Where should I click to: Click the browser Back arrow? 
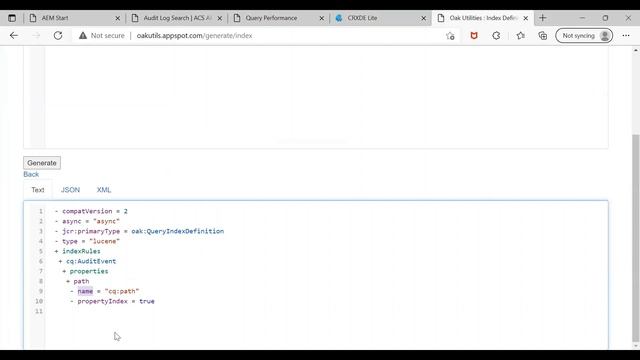[14, 36]
